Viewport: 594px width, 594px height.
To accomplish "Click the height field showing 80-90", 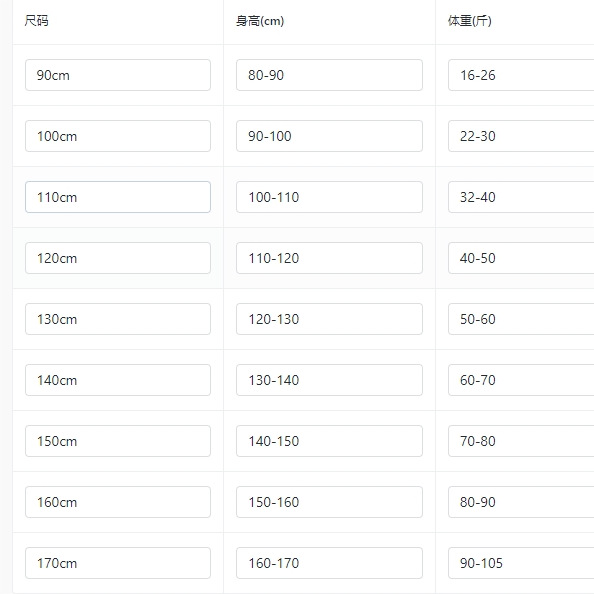I will (329, 75).
